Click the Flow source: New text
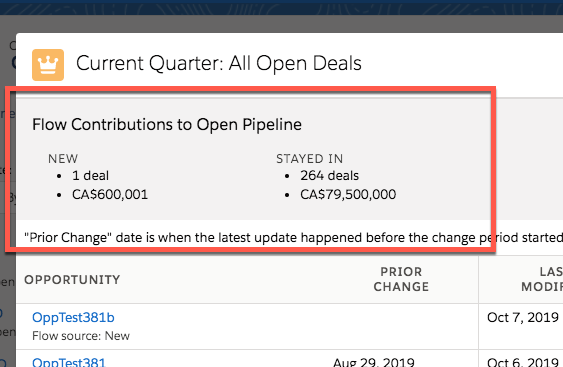 click(81, 336)
